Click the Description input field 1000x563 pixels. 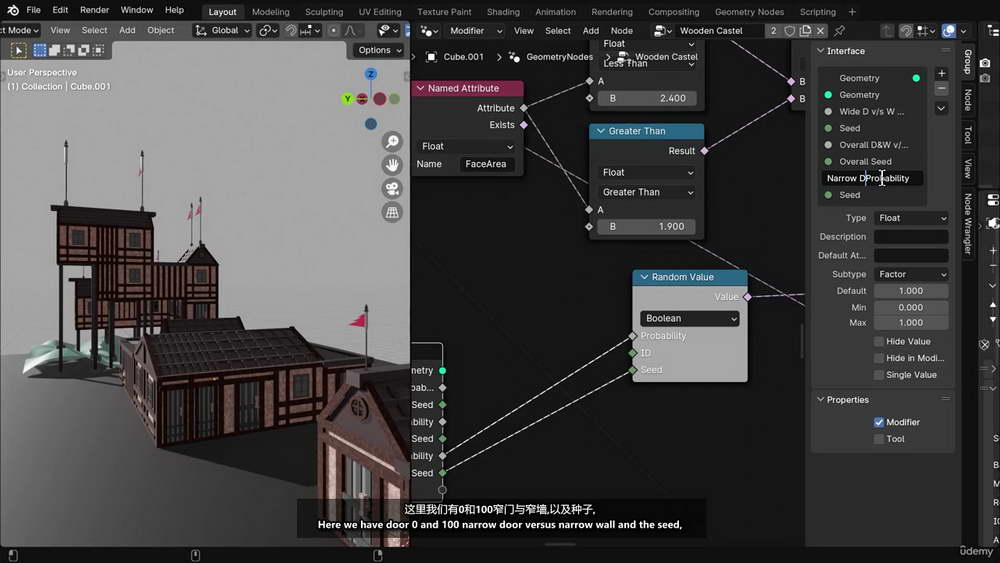pyautogui.click(x=911, y=237)
